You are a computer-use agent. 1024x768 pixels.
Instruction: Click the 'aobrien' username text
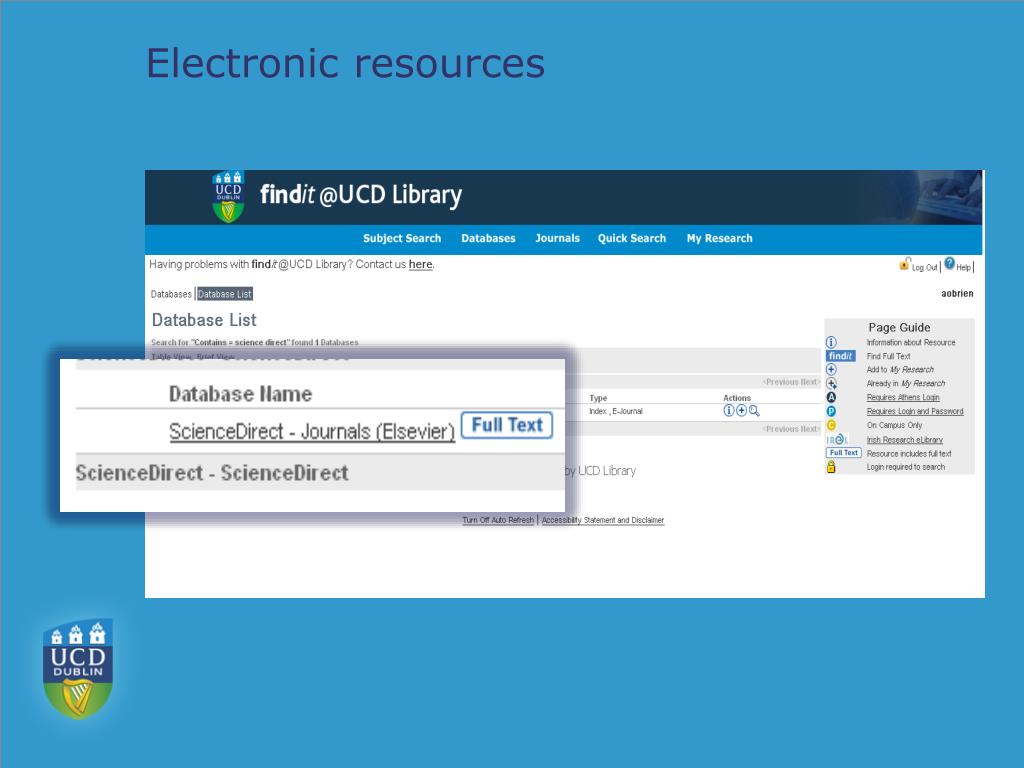[957, 294]
